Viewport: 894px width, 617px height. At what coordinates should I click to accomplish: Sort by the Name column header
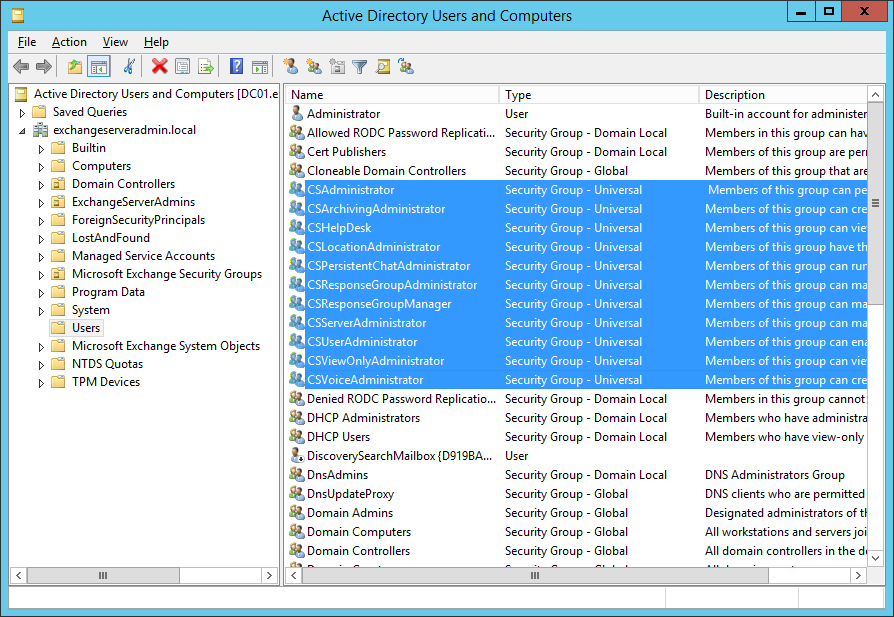point(392,95)
